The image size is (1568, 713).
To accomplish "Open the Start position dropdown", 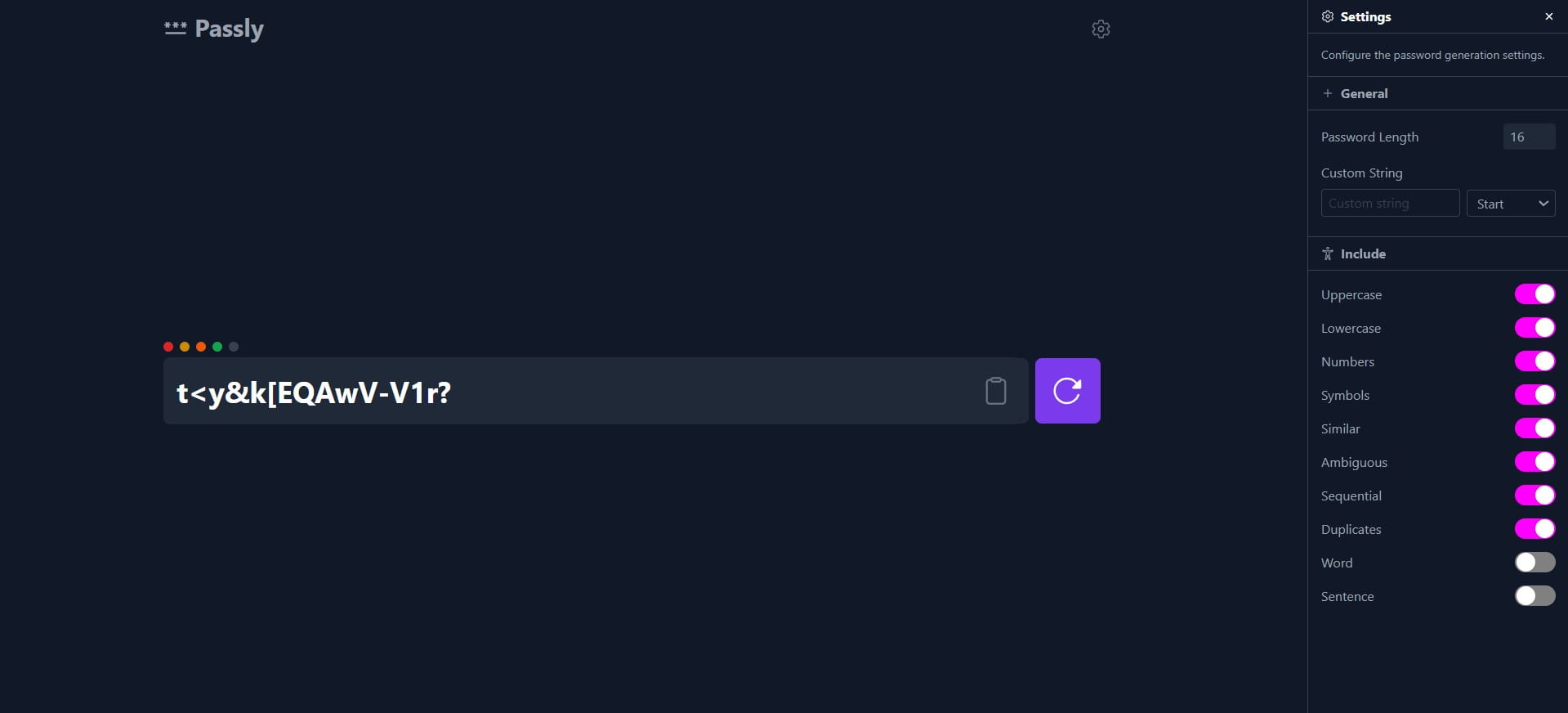I will click(x=1511, y=204).
